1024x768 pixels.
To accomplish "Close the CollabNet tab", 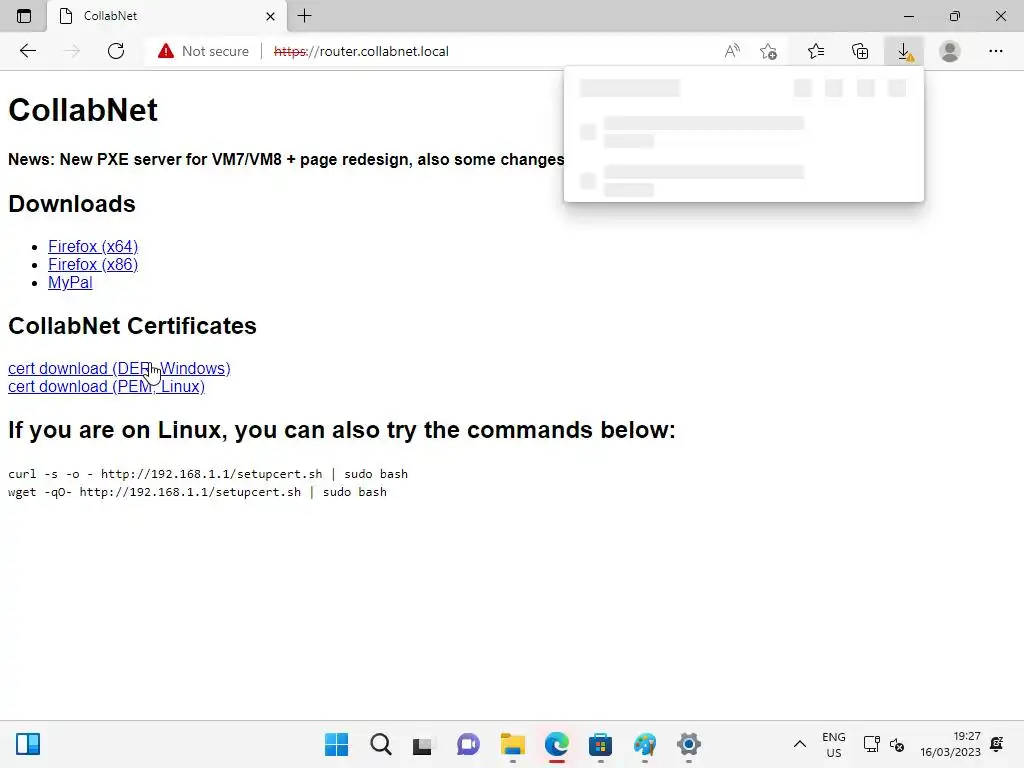I will pyautogui.click(x=270, y=16).
